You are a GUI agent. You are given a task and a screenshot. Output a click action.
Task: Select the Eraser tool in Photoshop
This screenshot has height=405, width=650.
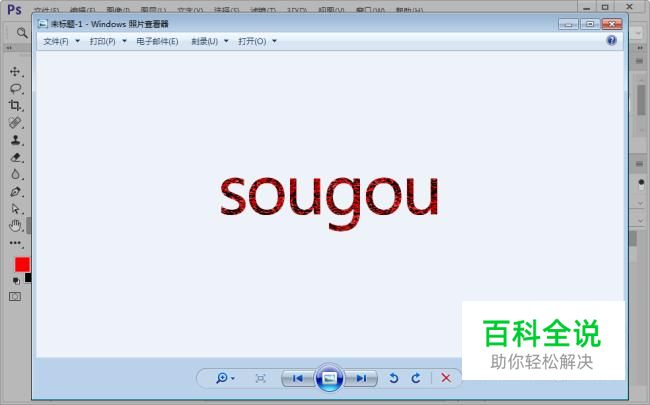pyautogui.click(x=15, y=157)
